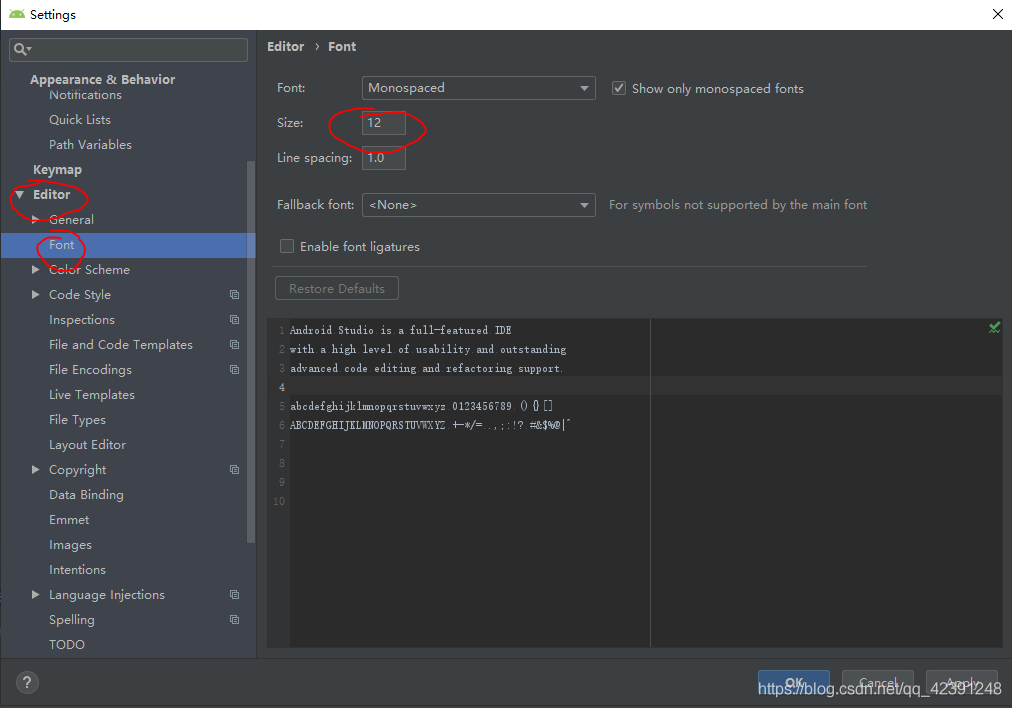Click the green inspections checkmark in the preview
Image resolution: width=1012 pixels, height=708 pixels.
[x=994, y=327]
